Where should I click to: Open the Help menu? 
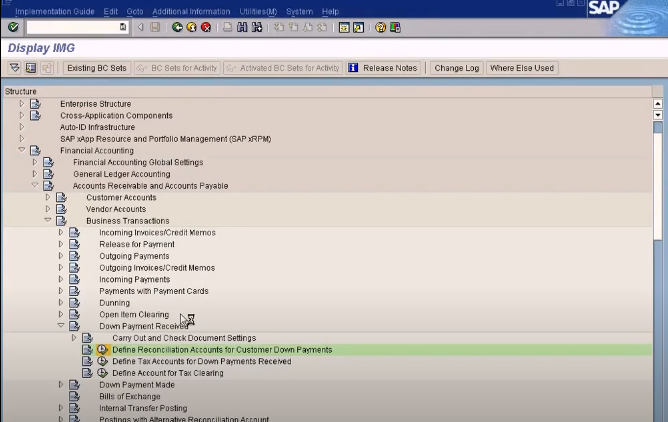click(330, 11)
